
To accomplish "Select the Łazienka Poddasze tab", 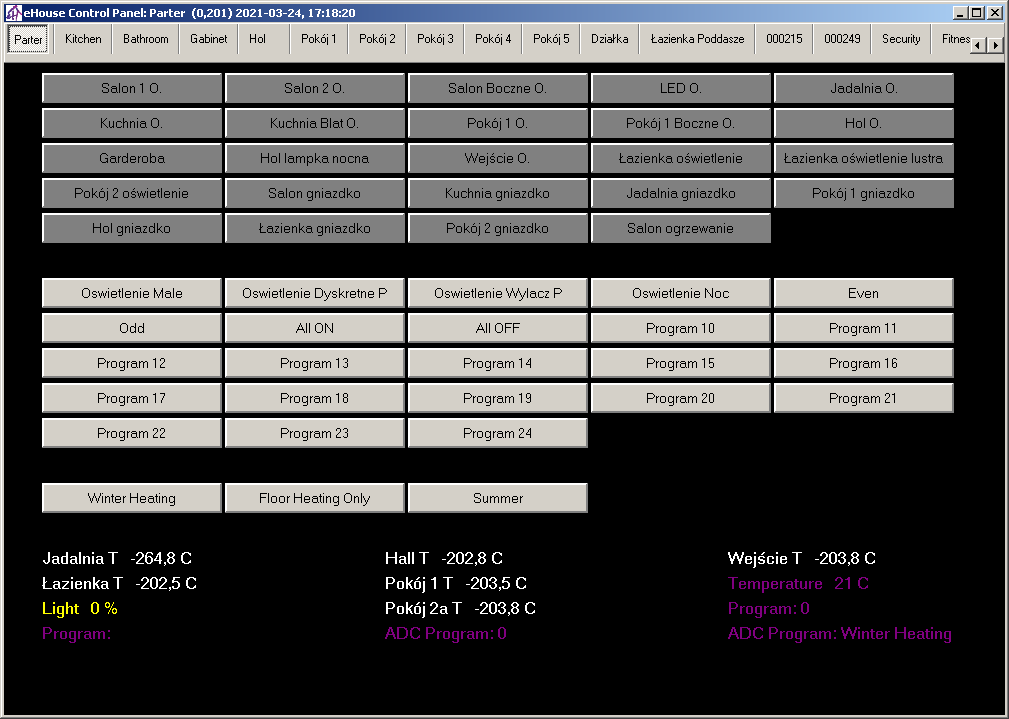I will pos(697,39).
